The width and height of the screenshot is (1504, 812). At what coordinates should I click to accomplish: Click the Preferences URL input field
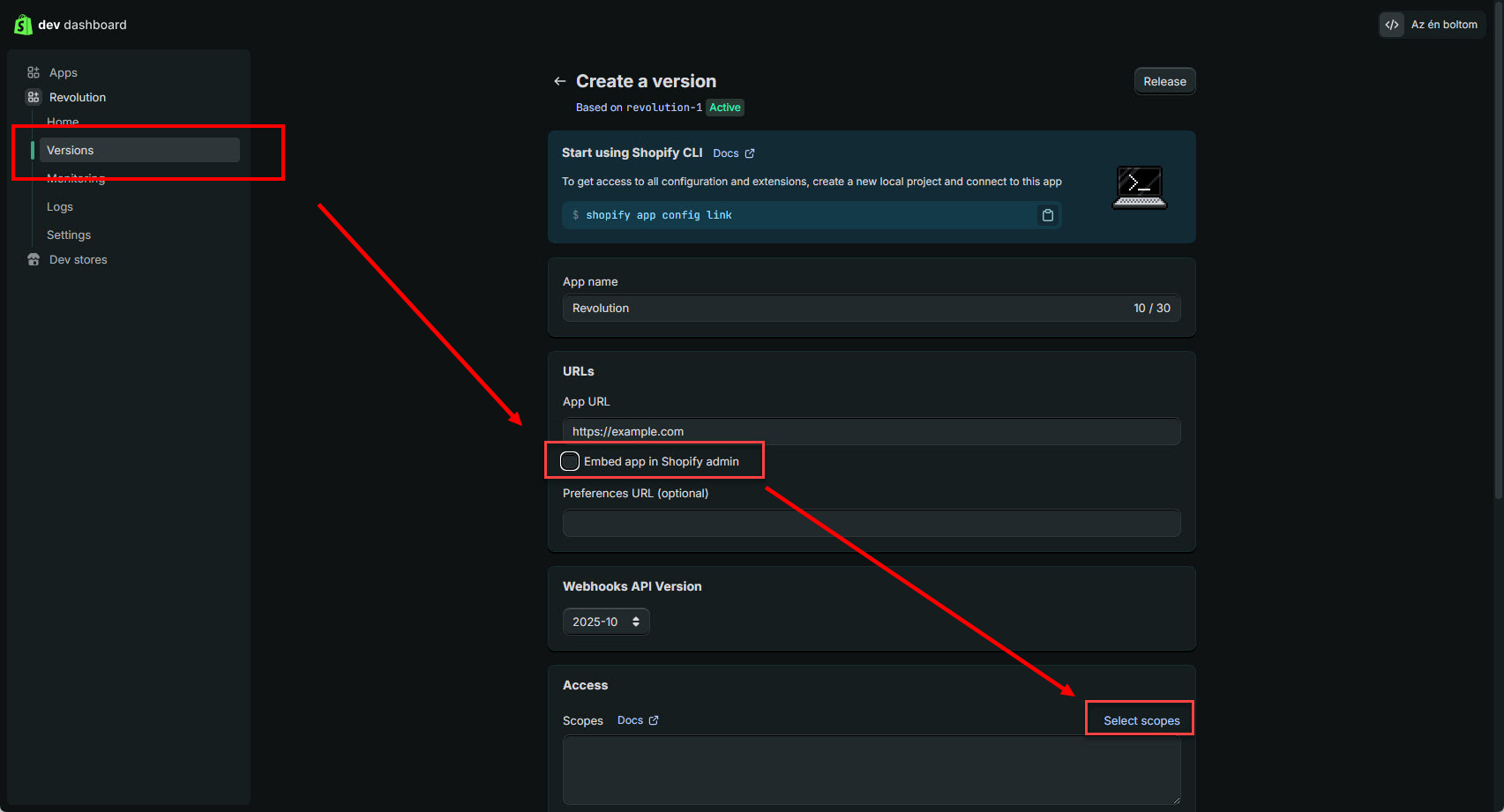click(x=871, y=523)
